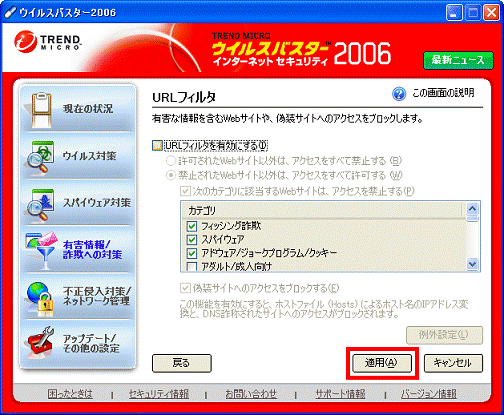504x415 pixels.
Task: Go to ウイルス対策 section
Action: coord(78,156)
